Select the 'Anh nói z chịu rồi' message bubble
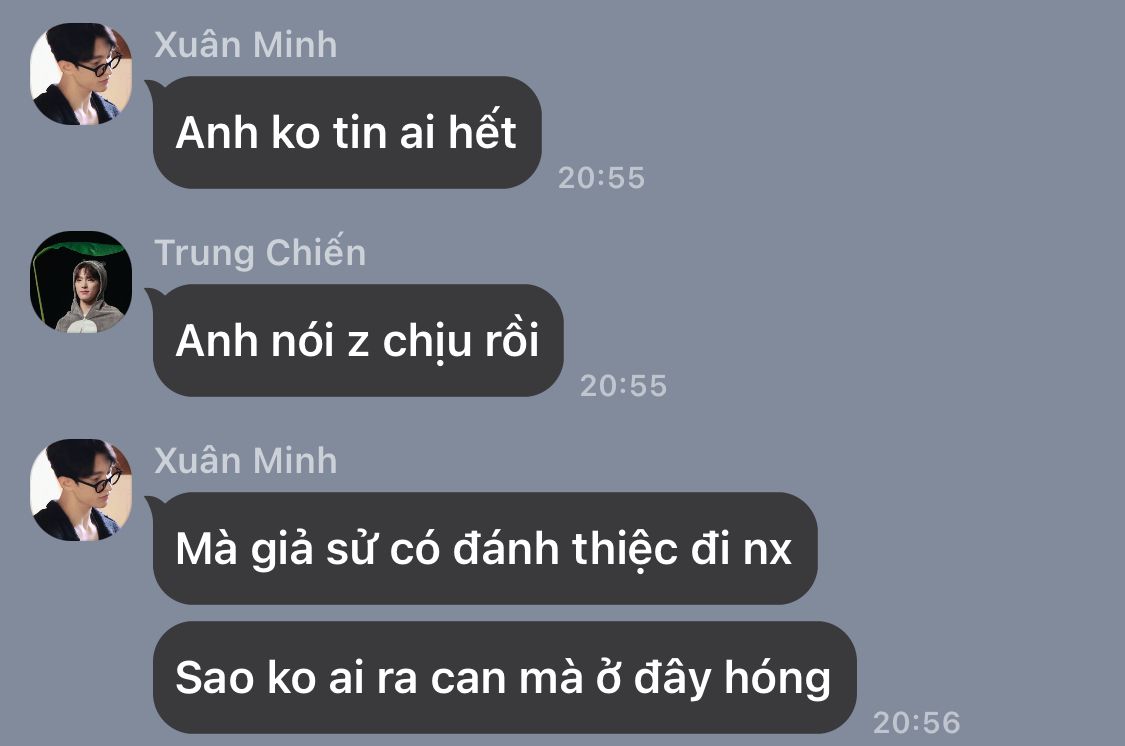This screenshot has width=1125, height=746. pyautogui.click(x=357, y=341)
